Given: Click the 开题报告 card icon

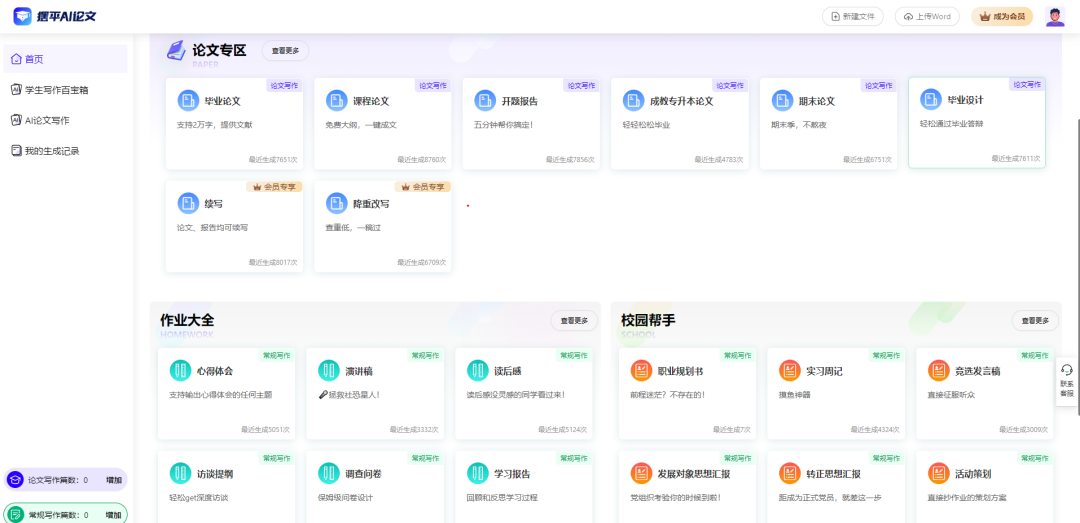Looking at the screenshot, I should pyautogui.click(x=485, y=101).
